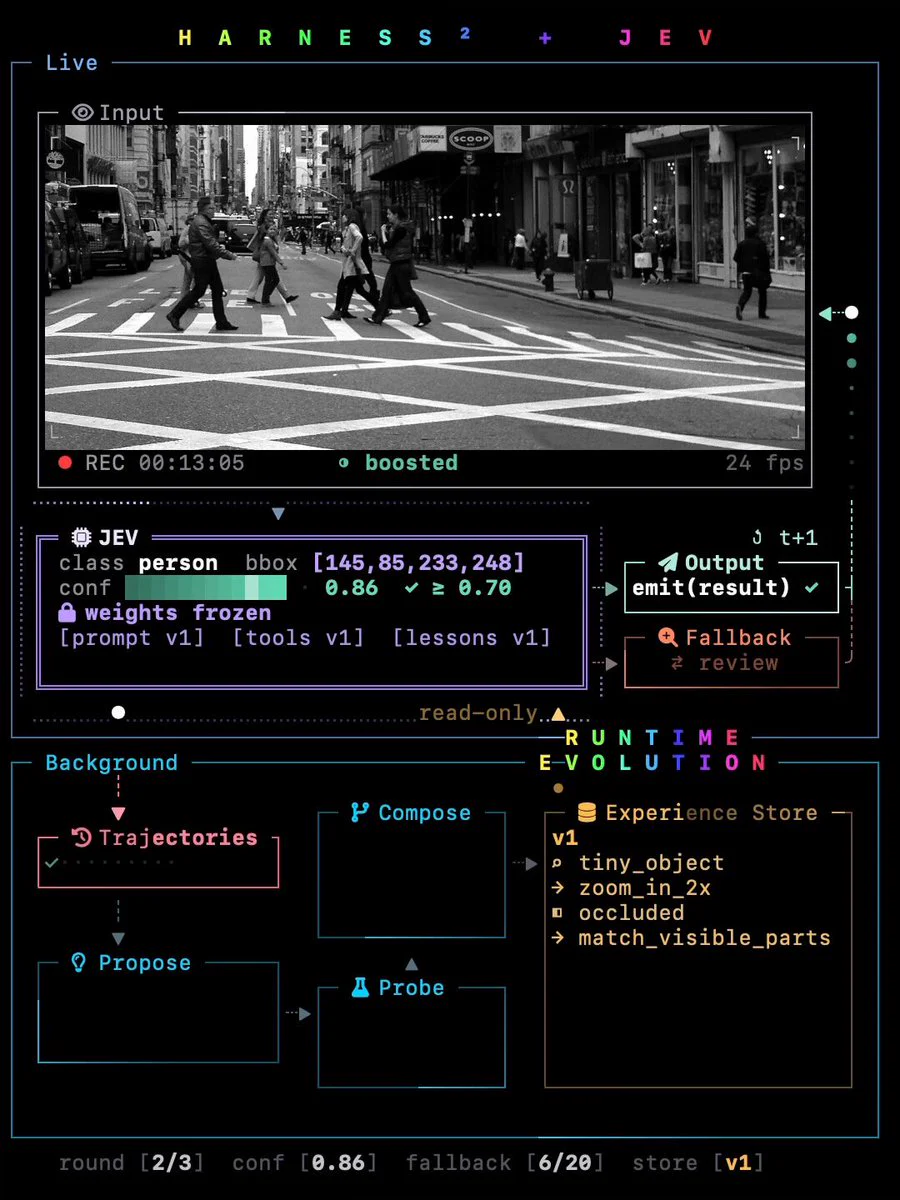Click the Trajectories box title
The height and width of the screenshot is (1200, 900).
pos(178,838)
